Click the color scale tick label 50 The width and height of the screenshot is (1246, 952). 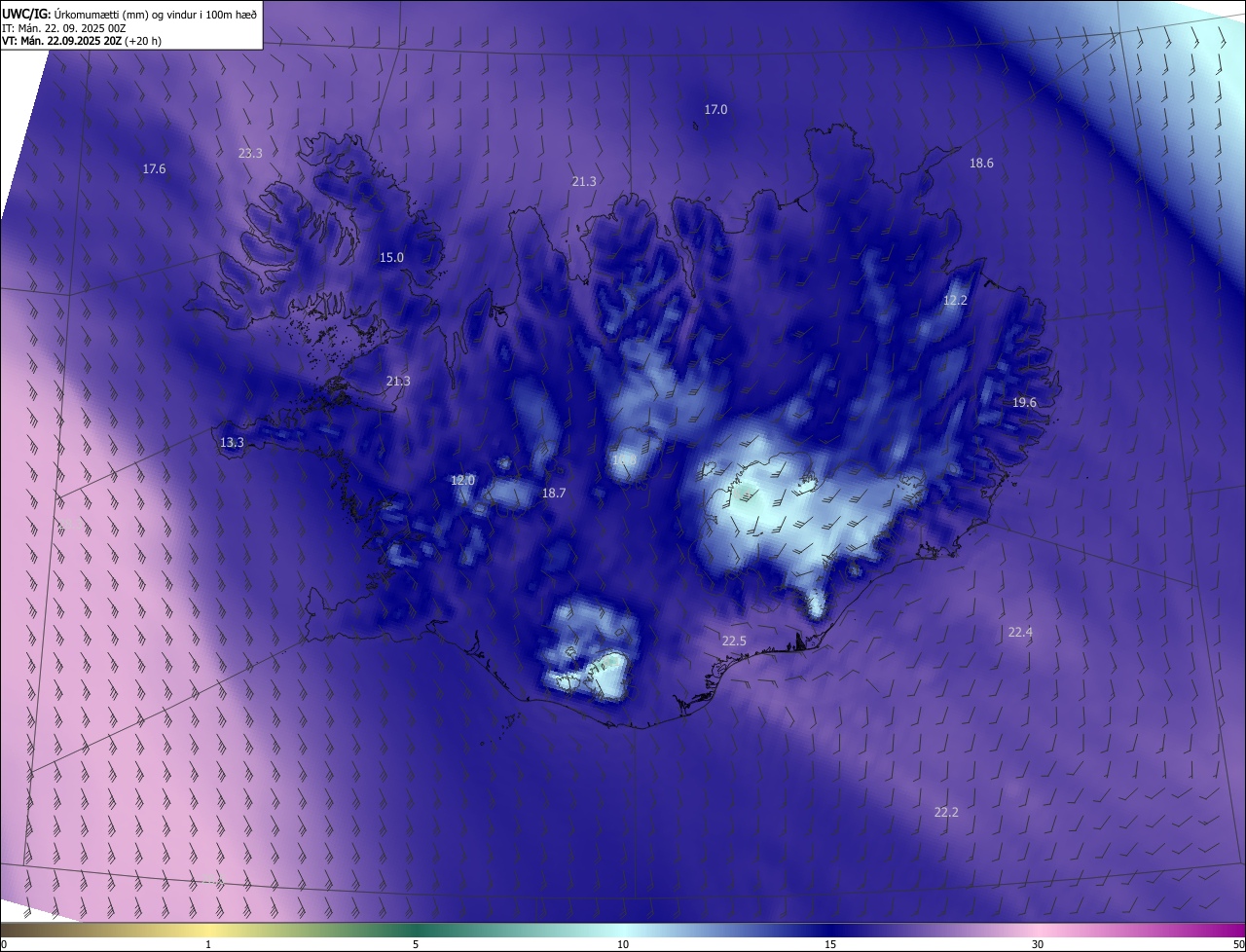click(1238, 945)
